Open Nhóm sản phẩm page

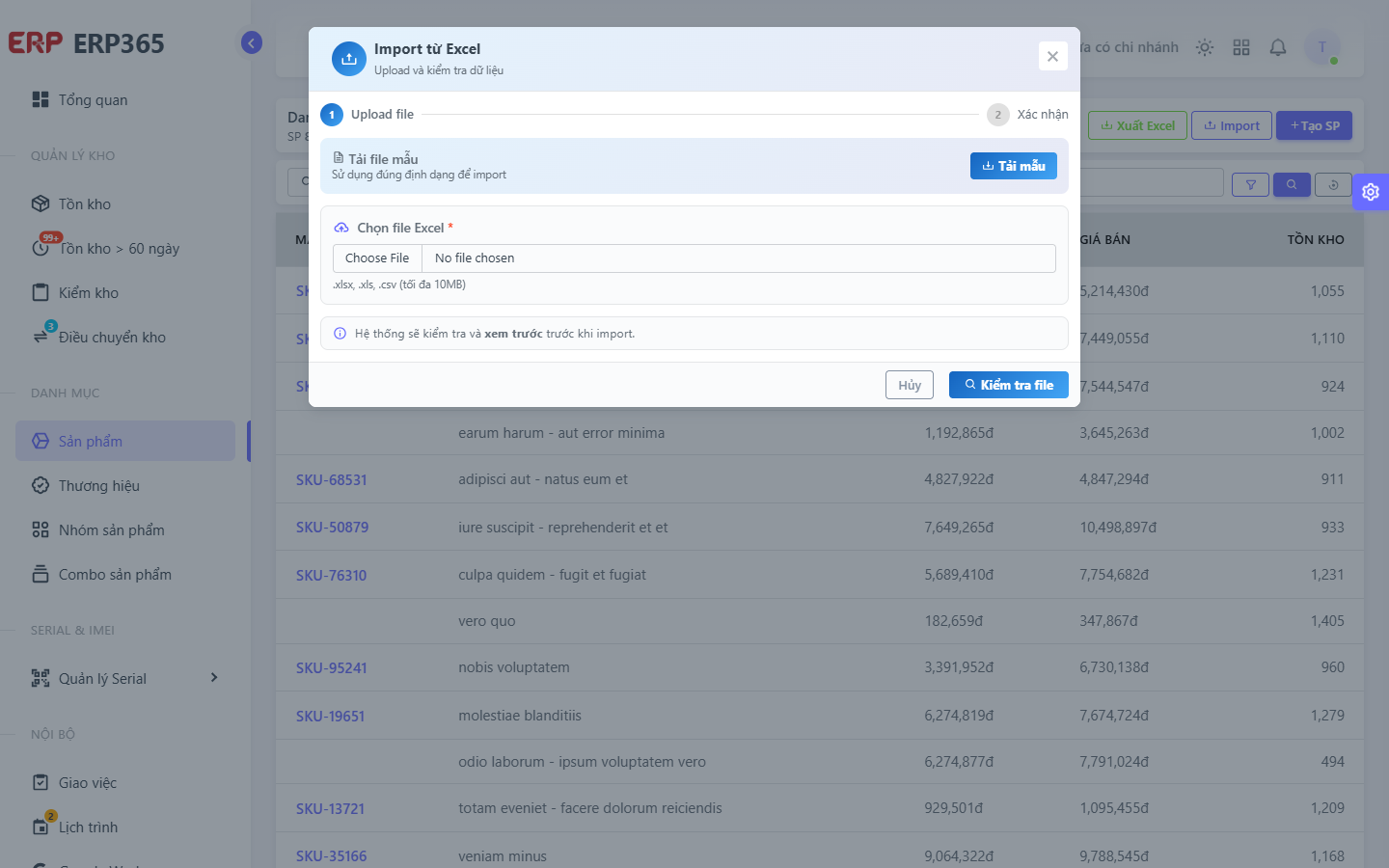(125, 530)
